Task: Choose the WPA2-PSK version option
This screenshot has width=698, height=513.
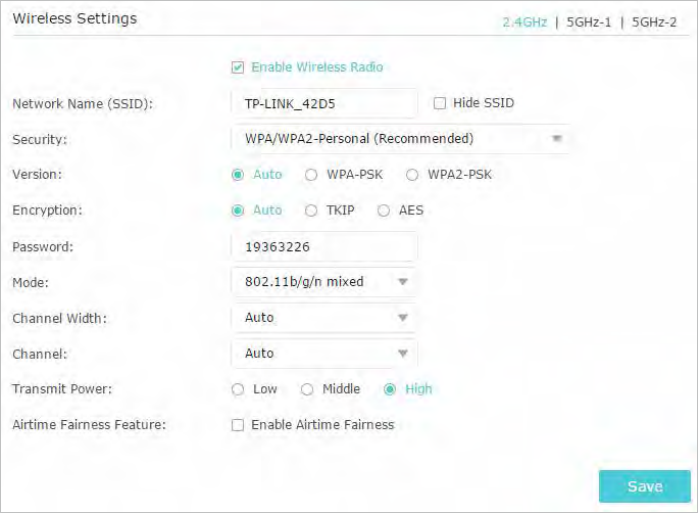Action: click(x=412, y=175)
